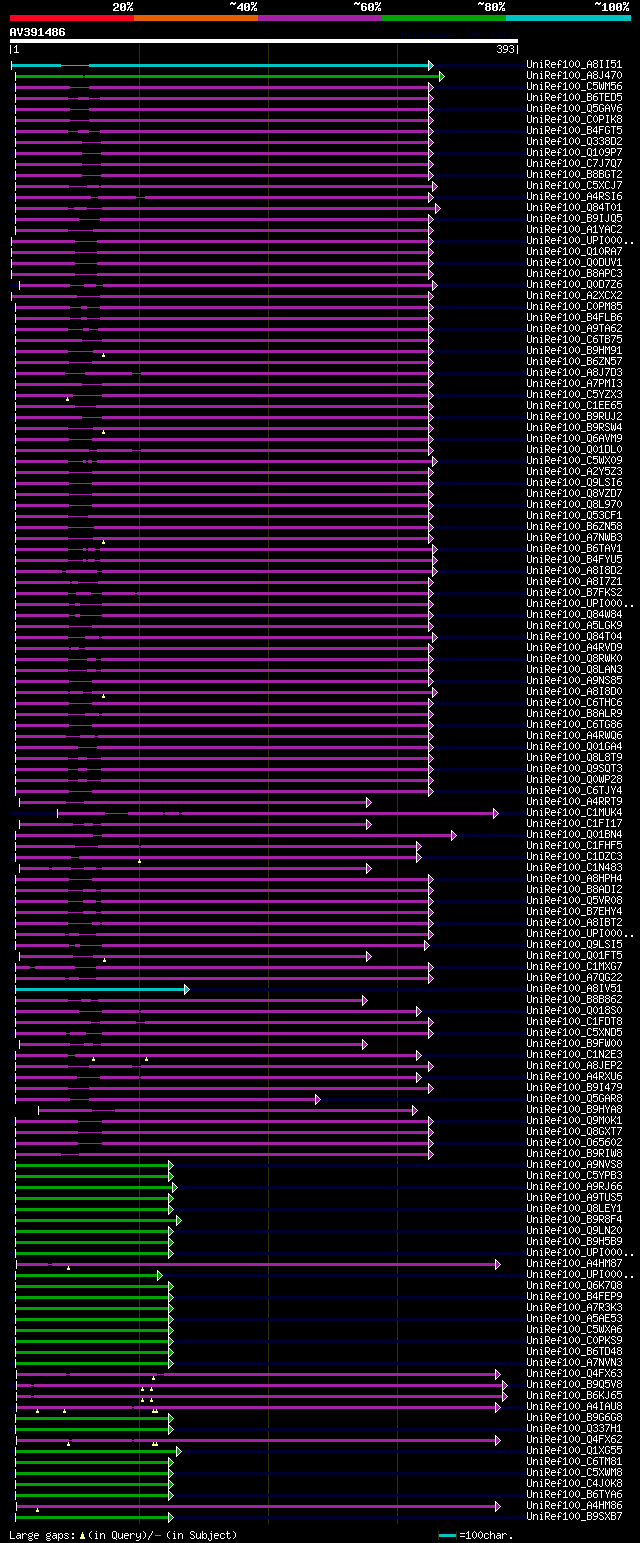This screenshot has width=640, height=1543.
Task: Select the UniRef100_B9Q5V8 label
Action: click(575, 1385)
